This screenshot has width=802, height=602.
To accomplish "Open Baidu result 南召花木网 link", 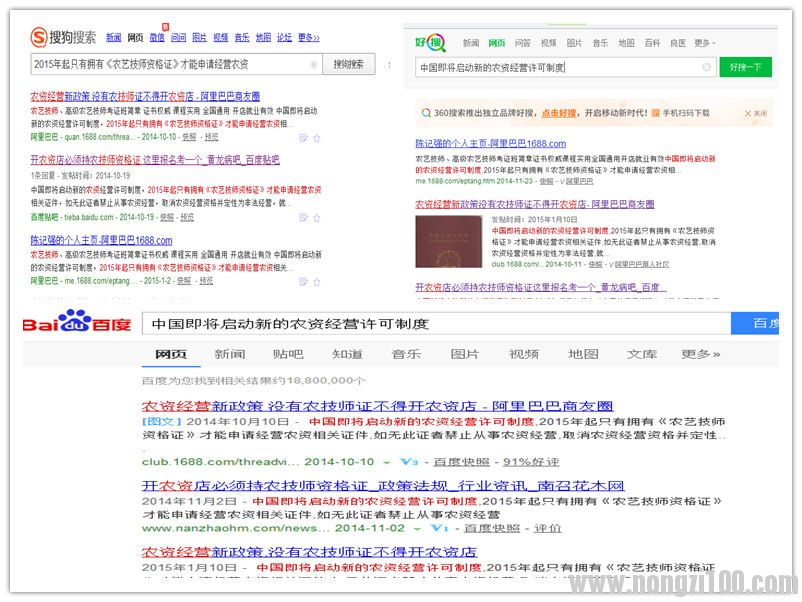I will 383,485.
